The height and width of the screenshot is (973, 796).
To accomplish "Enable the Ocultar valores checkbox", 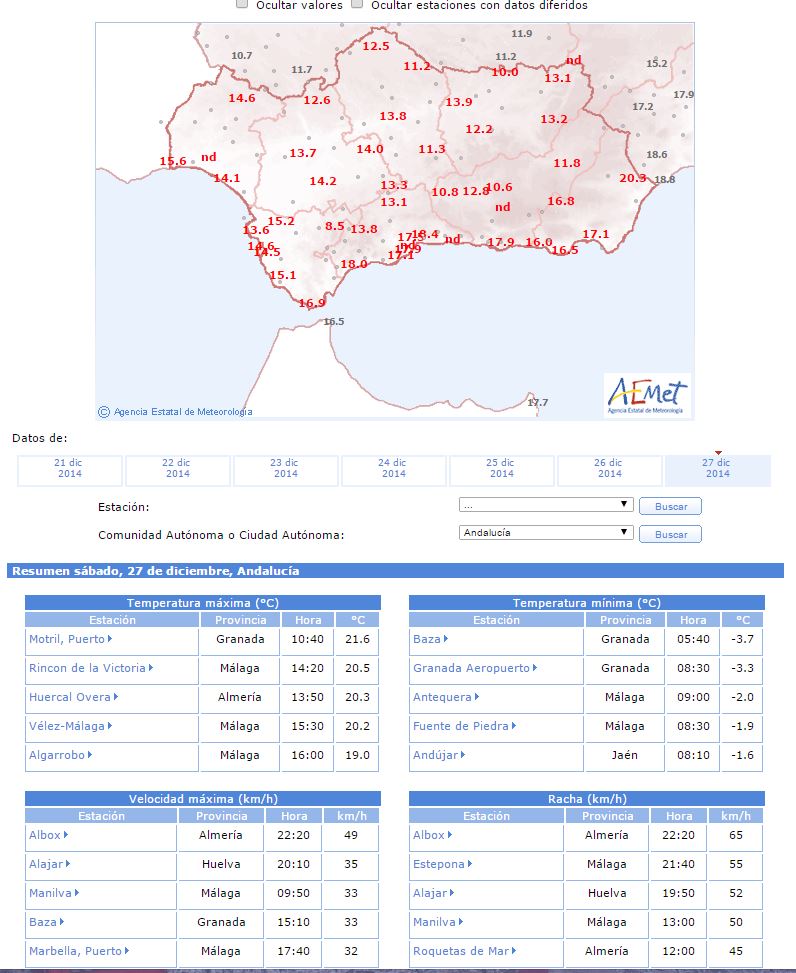I will point(242,5).
